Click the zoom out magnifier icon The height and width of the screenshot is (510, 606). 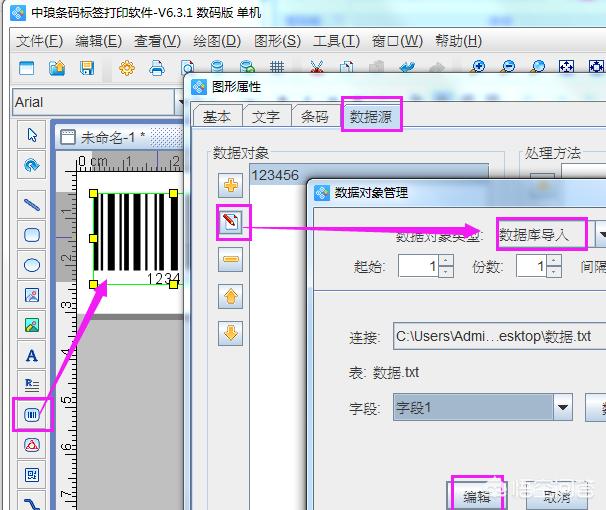(x=508, y=67)
